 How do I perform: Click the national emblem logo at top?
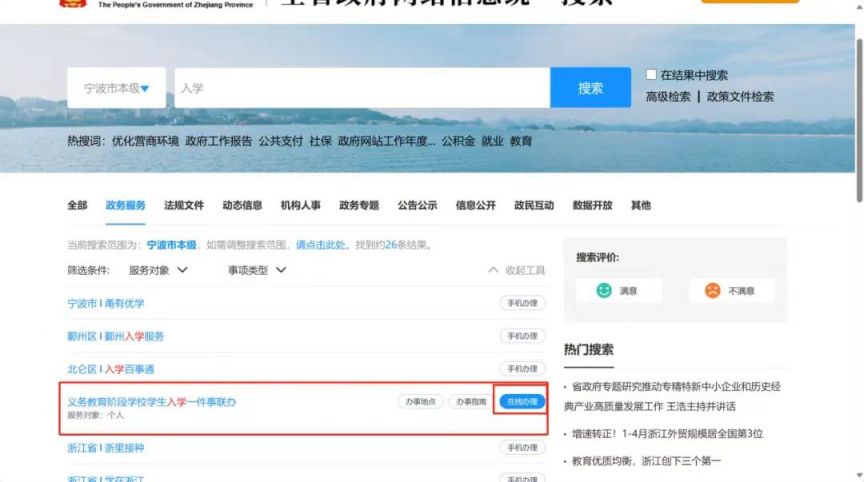coord(73,3)
